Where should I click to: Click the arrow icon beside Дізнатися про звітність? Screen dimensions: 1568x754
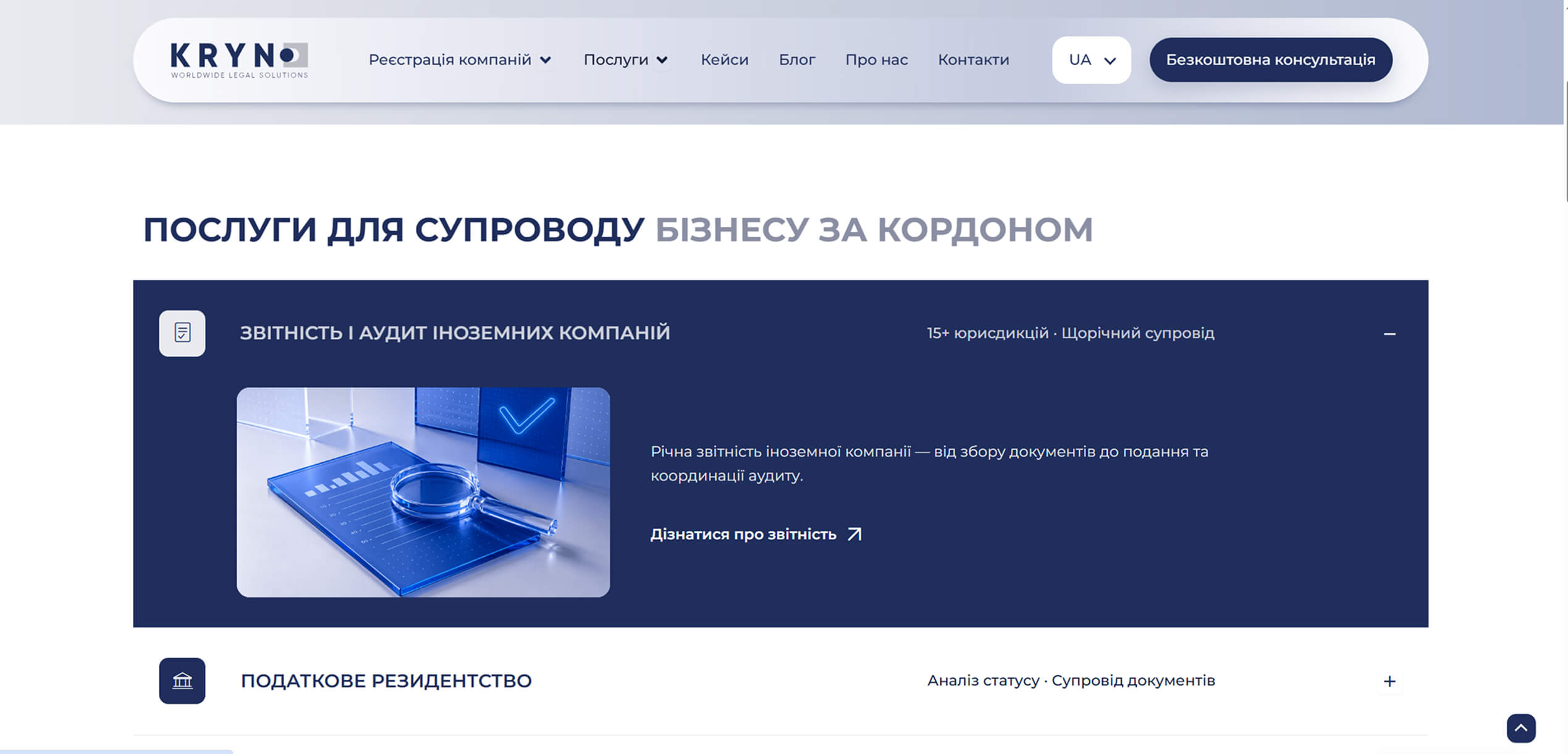pos(854,534)
